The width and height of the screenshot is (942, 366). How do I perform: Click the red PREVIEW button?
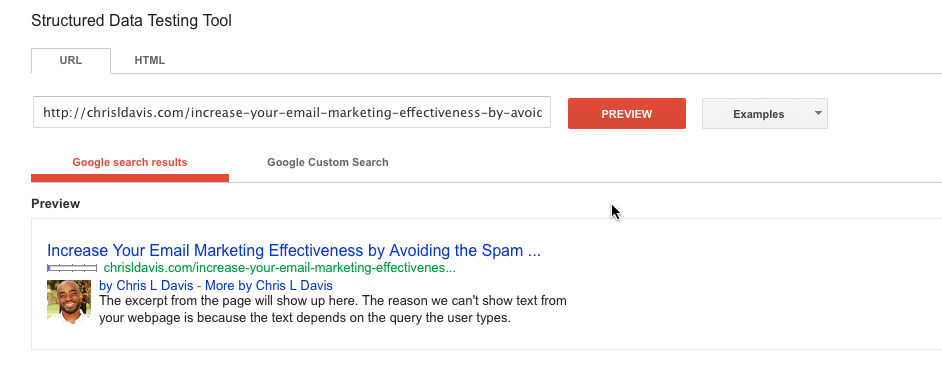click(627, 114)
